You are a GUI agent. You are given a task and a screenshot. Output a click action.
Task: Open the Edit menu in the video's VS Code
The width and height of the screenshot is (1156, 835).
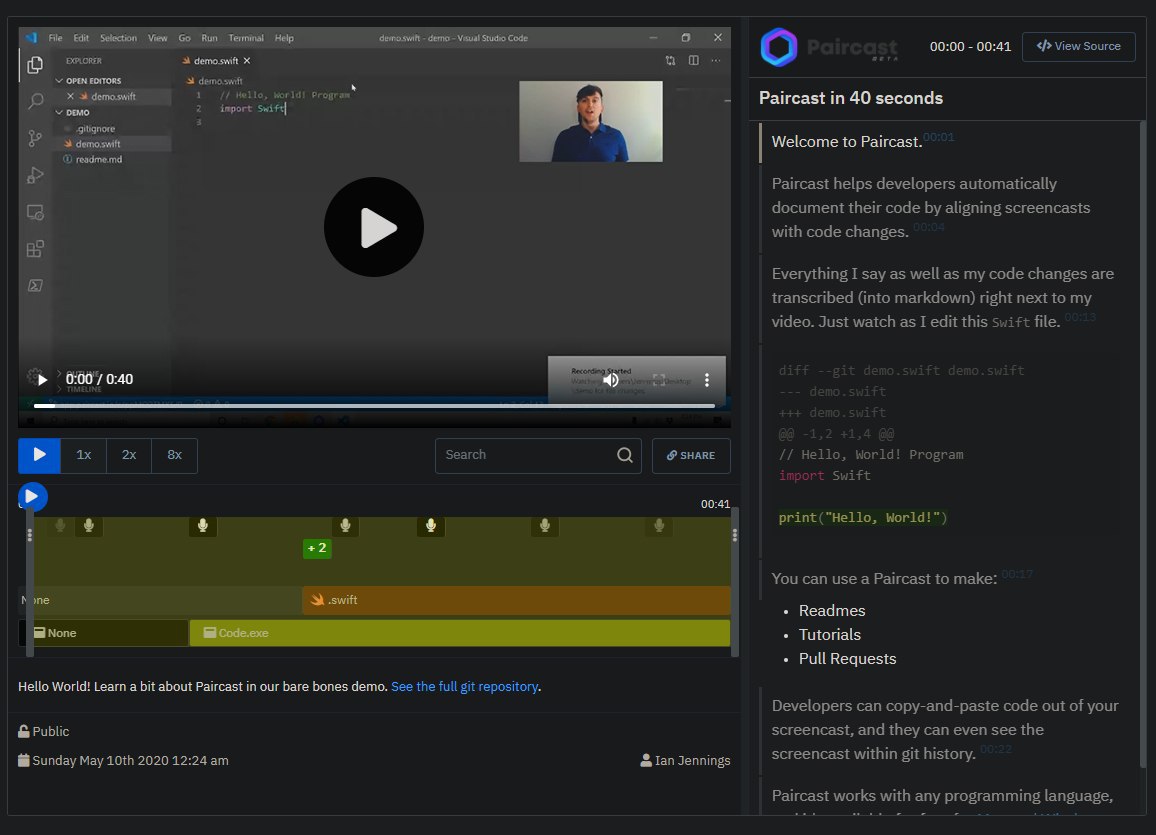pyautogui.click(x=81, y=38)
